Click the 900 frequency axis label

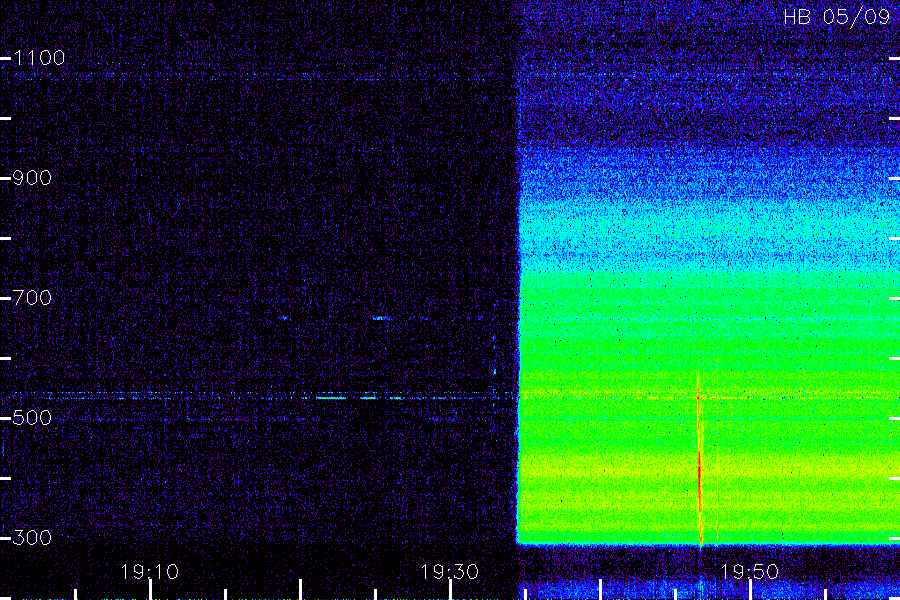click(x=32, y=178)
